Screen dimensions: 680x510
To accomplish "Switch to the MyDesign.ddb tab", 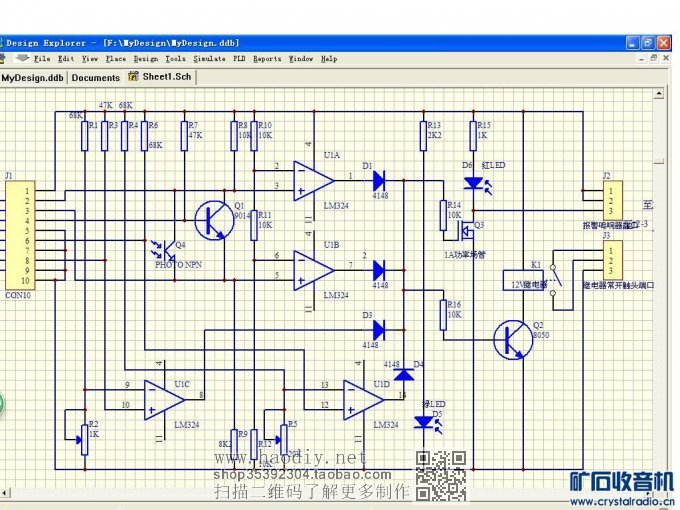I will click(32, 77).
